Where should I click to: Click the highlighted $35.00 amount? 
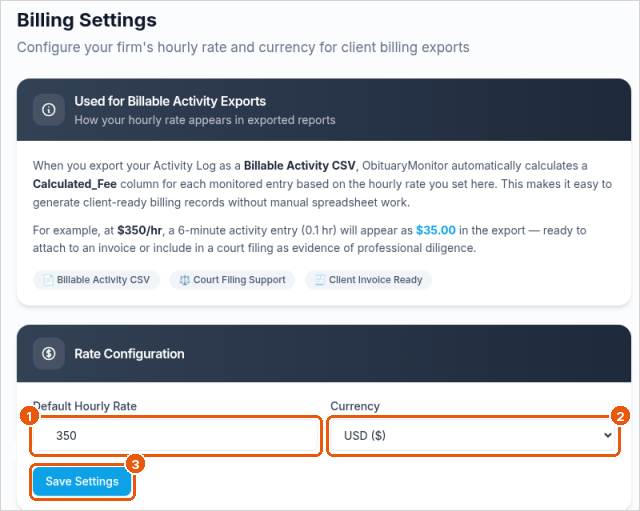(x=436, y=230)
